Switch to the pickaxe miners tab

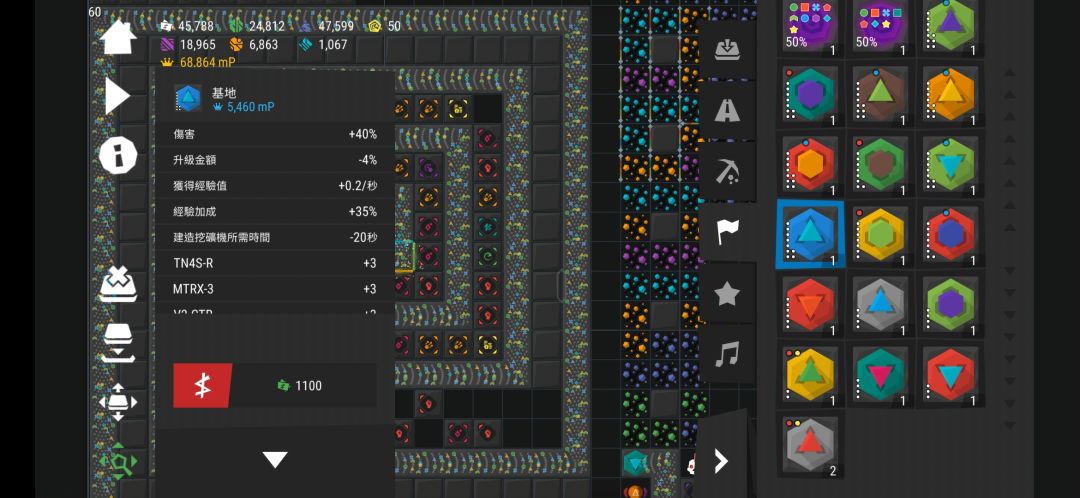(x=727, y=171)
